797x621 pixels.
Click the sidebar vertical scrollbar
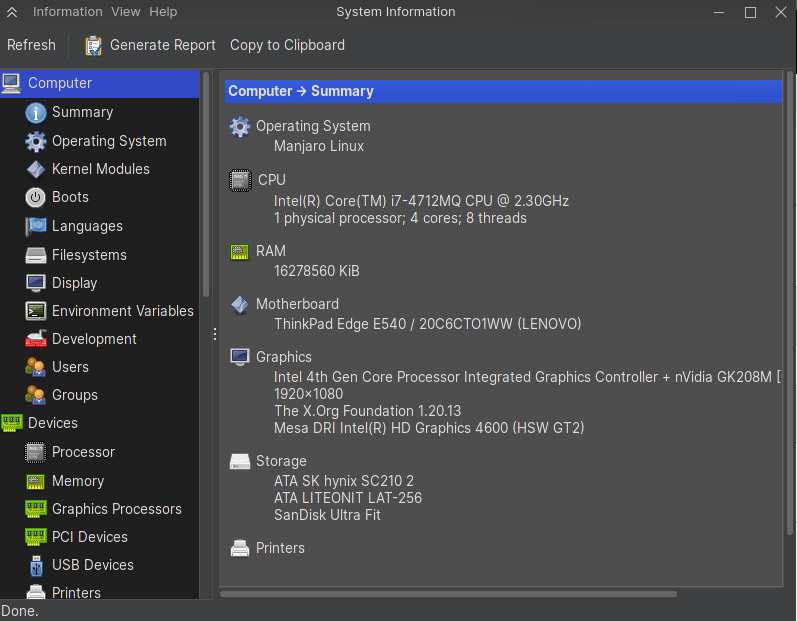tap(206, 184)
